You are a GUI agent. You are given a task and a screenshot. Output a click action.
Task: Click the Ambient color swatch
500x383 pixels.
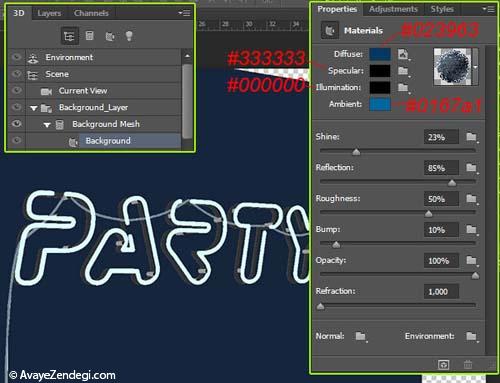tap(380, 104)
